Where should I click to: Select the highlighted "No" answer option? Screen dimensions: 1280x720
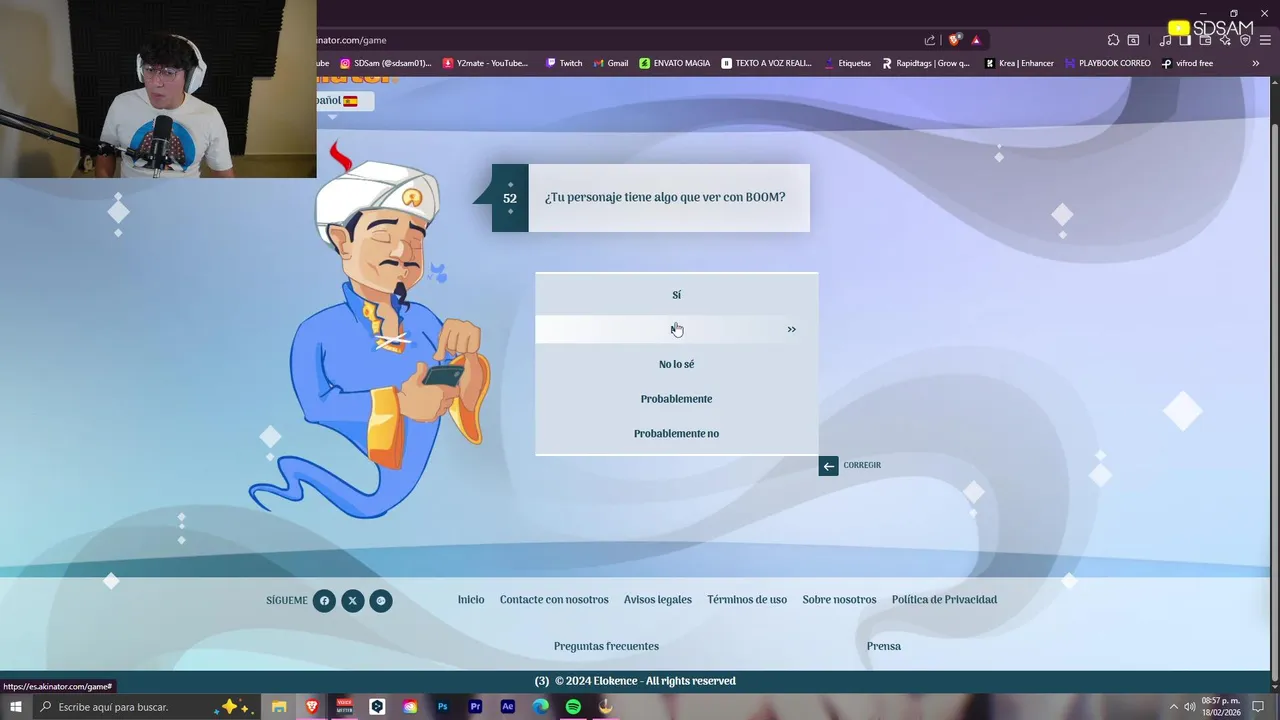(x=676, y=329)
